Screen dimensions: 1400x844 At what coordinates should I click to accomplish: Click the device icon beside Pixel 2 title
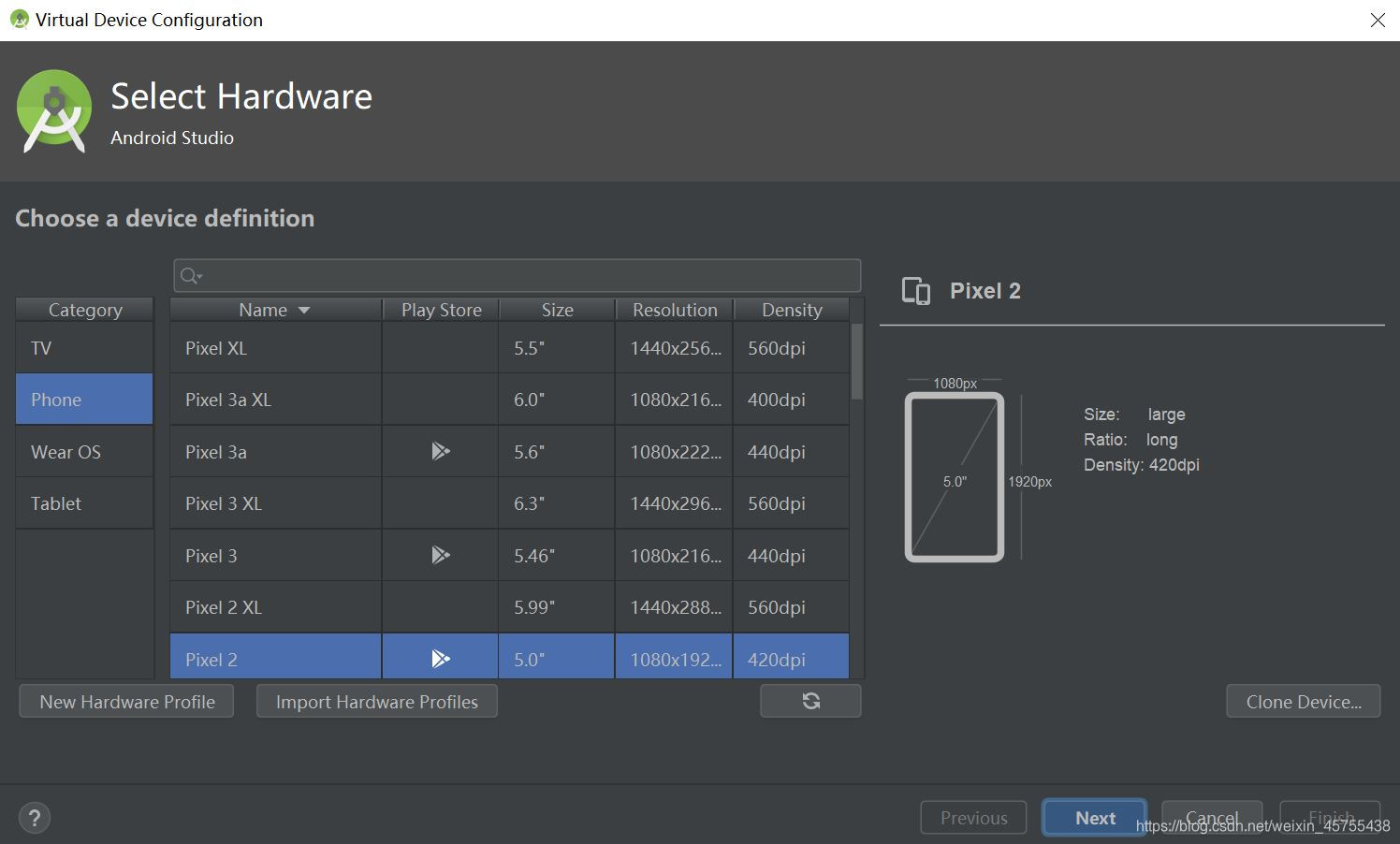(916, 291)
